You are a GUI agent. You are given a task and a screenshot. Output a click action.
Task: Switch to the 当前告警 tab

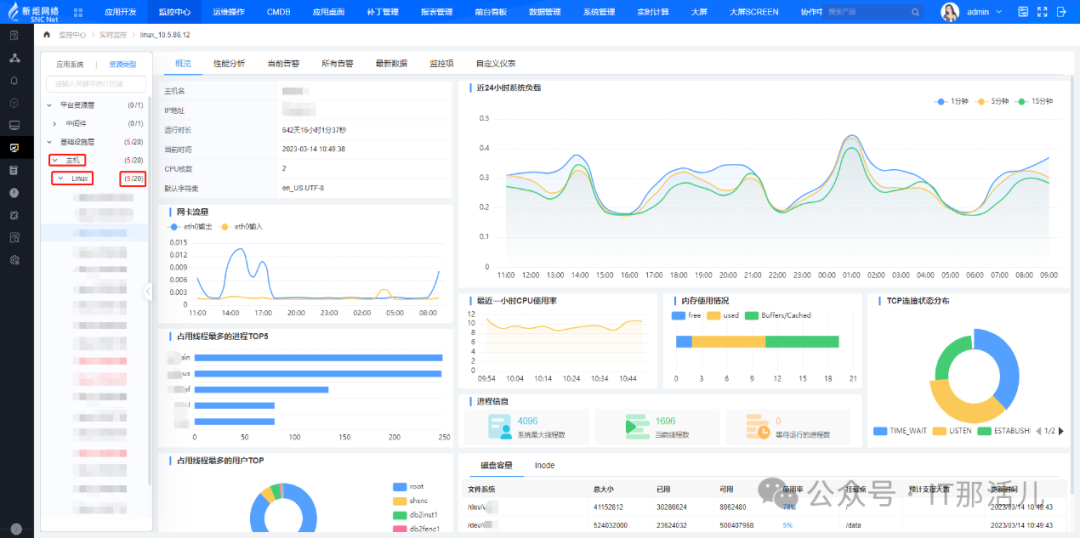(283, 63)
